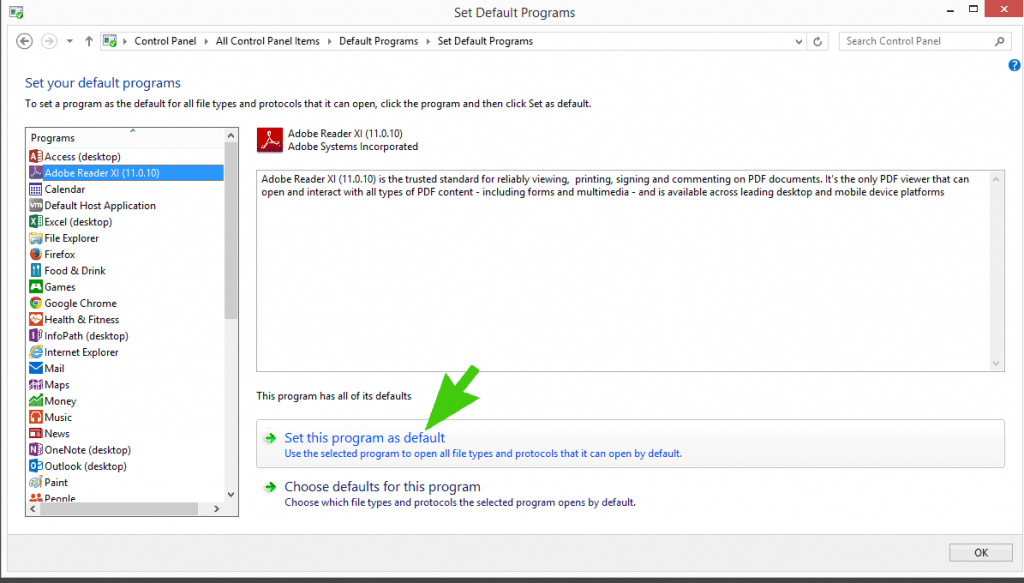
Task: Click Choose defaults for this program
Action: 382,487
